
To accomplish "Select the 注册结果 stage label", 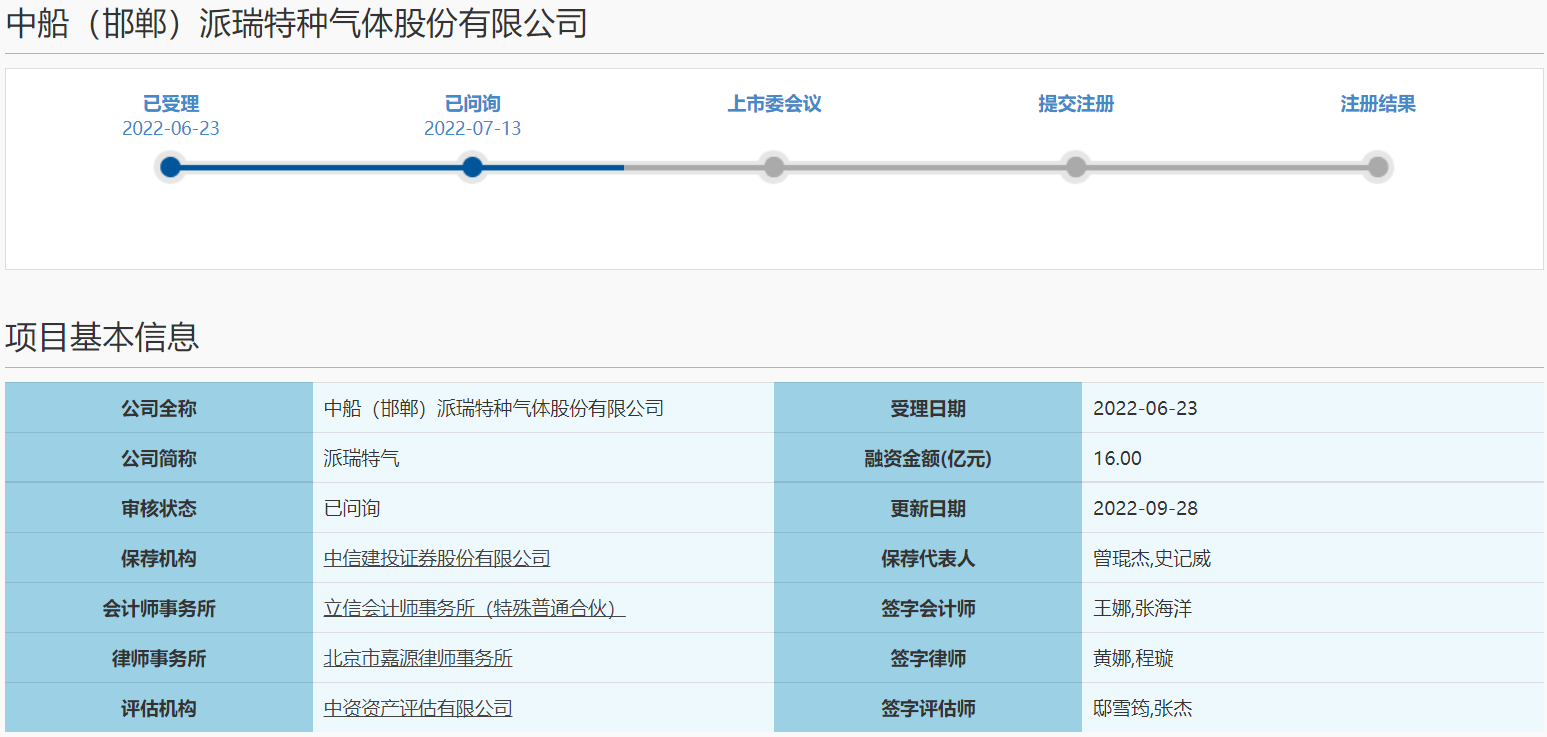I will coord(1378,104).
